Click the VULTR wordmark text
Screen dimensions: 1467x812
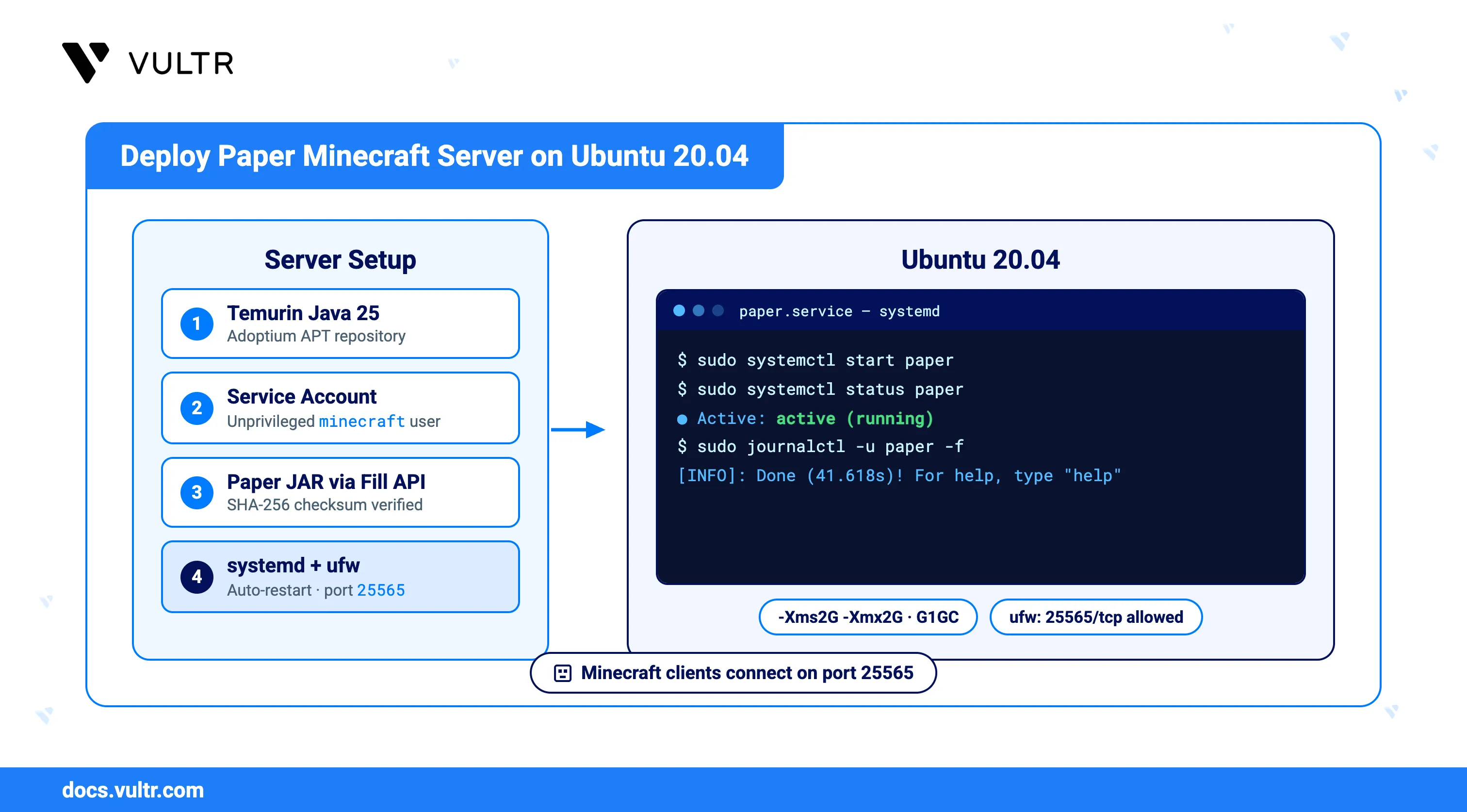[x=181, y=63]
